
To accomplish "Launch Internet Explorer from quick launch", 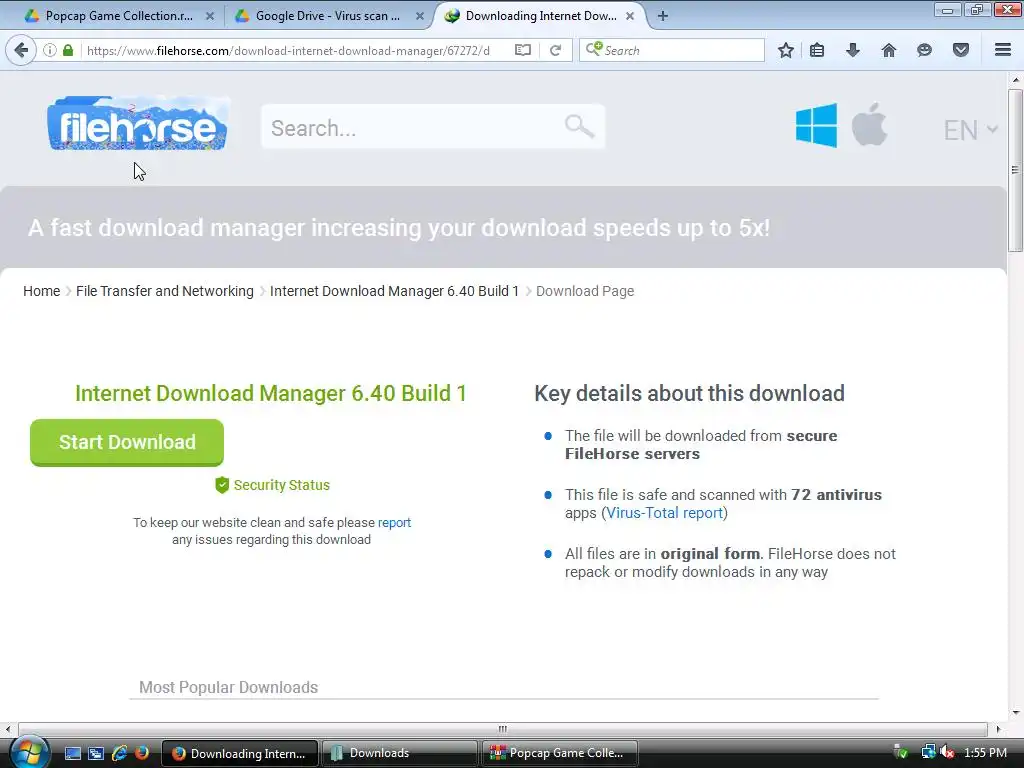I will click(119, 753).
